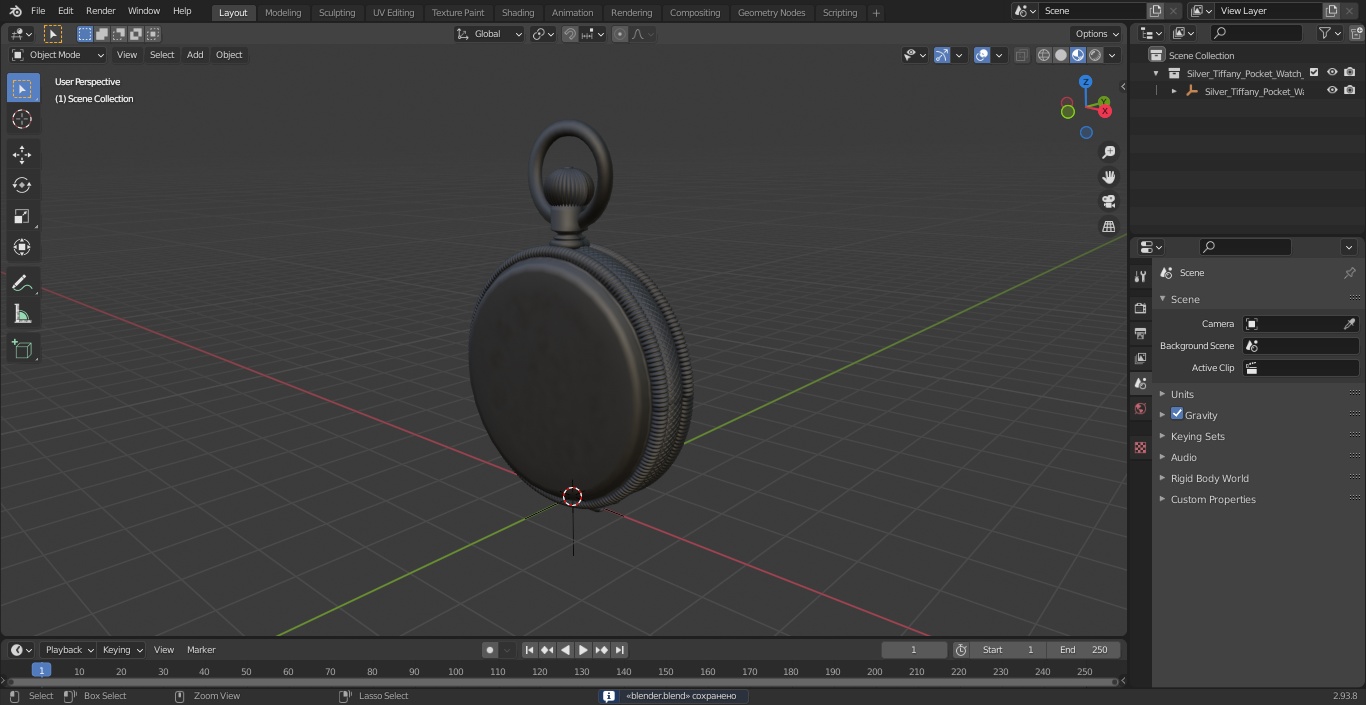Click the current frame number field
1366x705 pixels.
(914, 650)
